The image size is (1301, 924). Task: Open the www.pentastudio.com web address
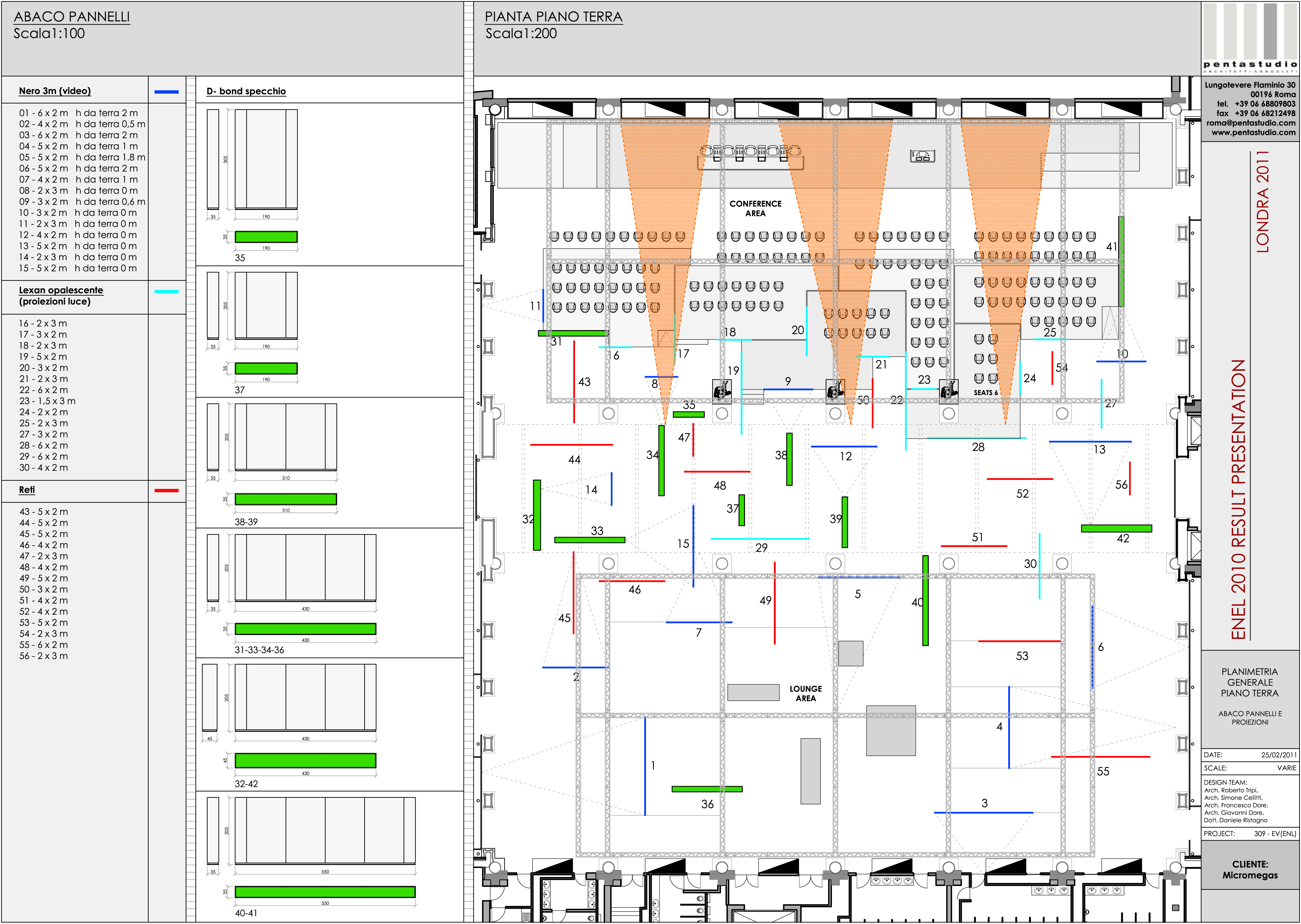pyautogui.click(x=1253, y=133)
